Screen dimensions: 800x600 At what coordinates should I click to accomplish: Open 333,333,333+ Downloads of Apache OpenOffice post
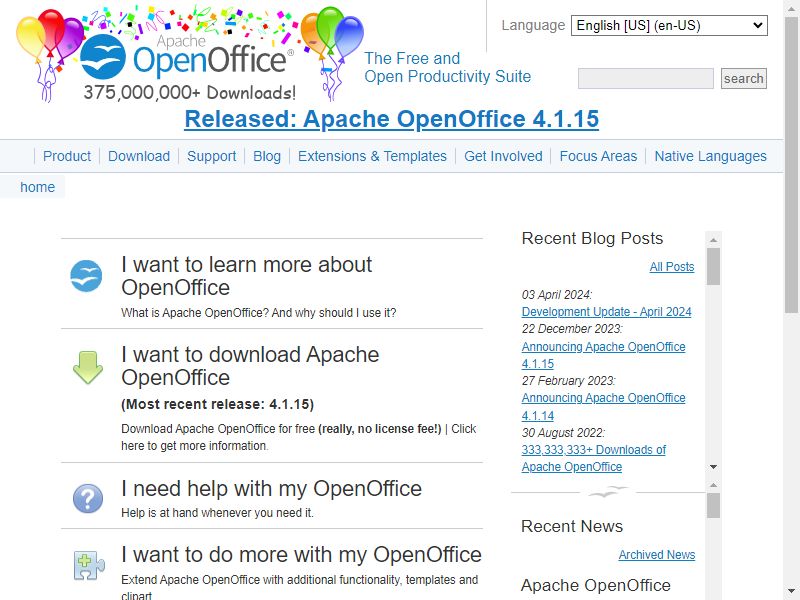(593, 458)
